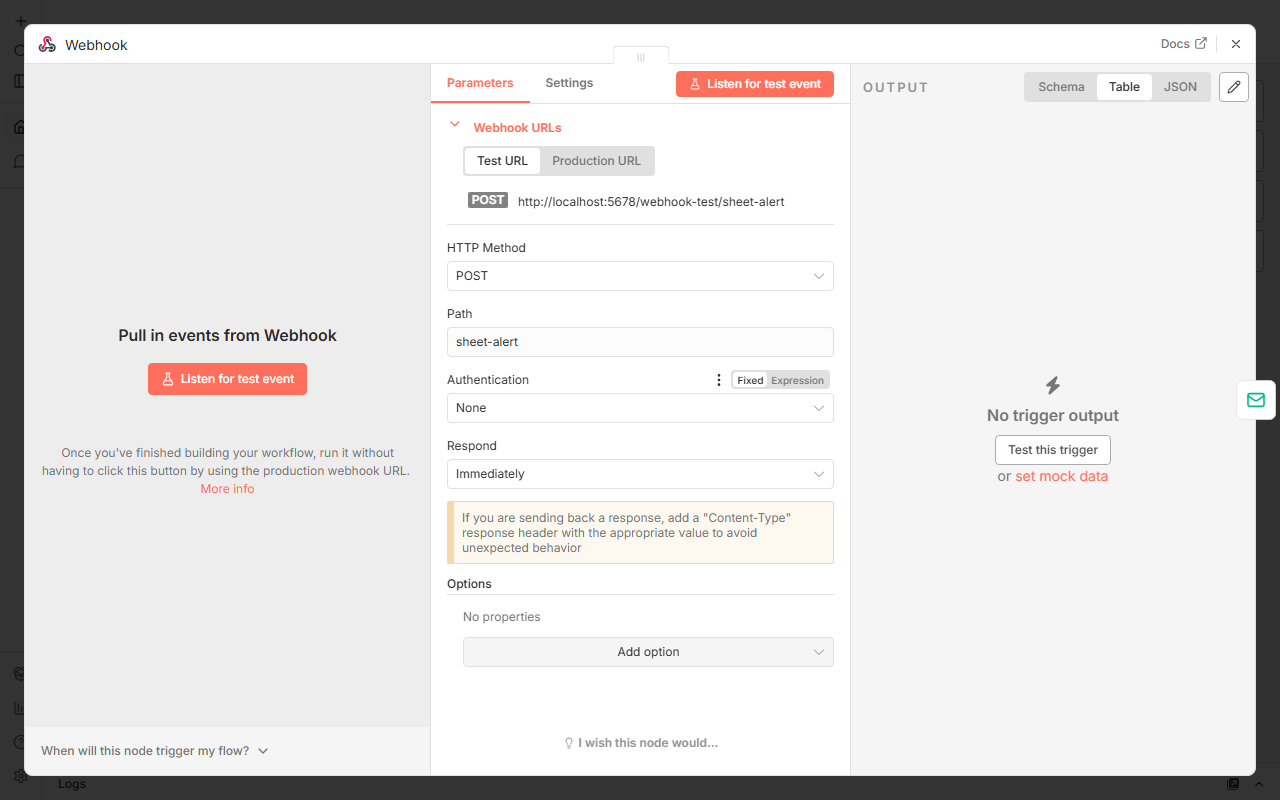This screenshot has height=800, width=1280.
Task: Click the green envelope icon on the right edge
Action: (1255, 400)
